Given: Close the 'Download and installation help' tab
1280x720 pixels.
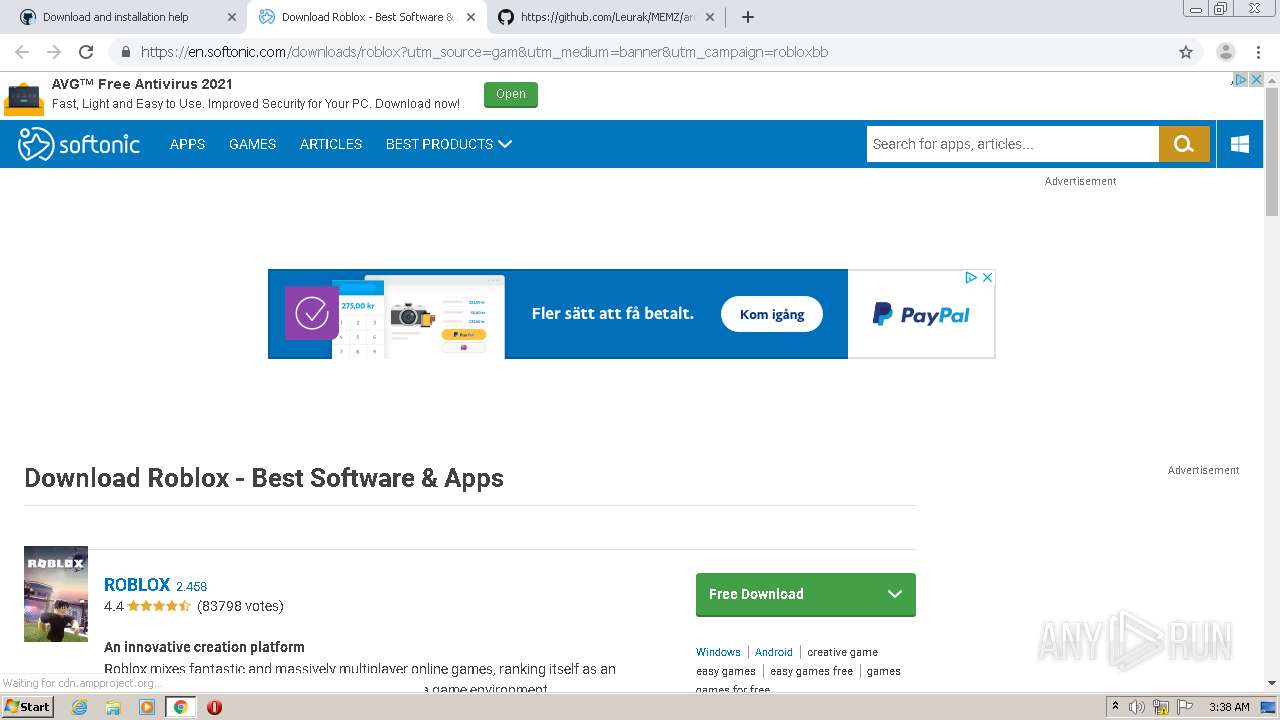Looking at the screenshot, I should (232, 17).
